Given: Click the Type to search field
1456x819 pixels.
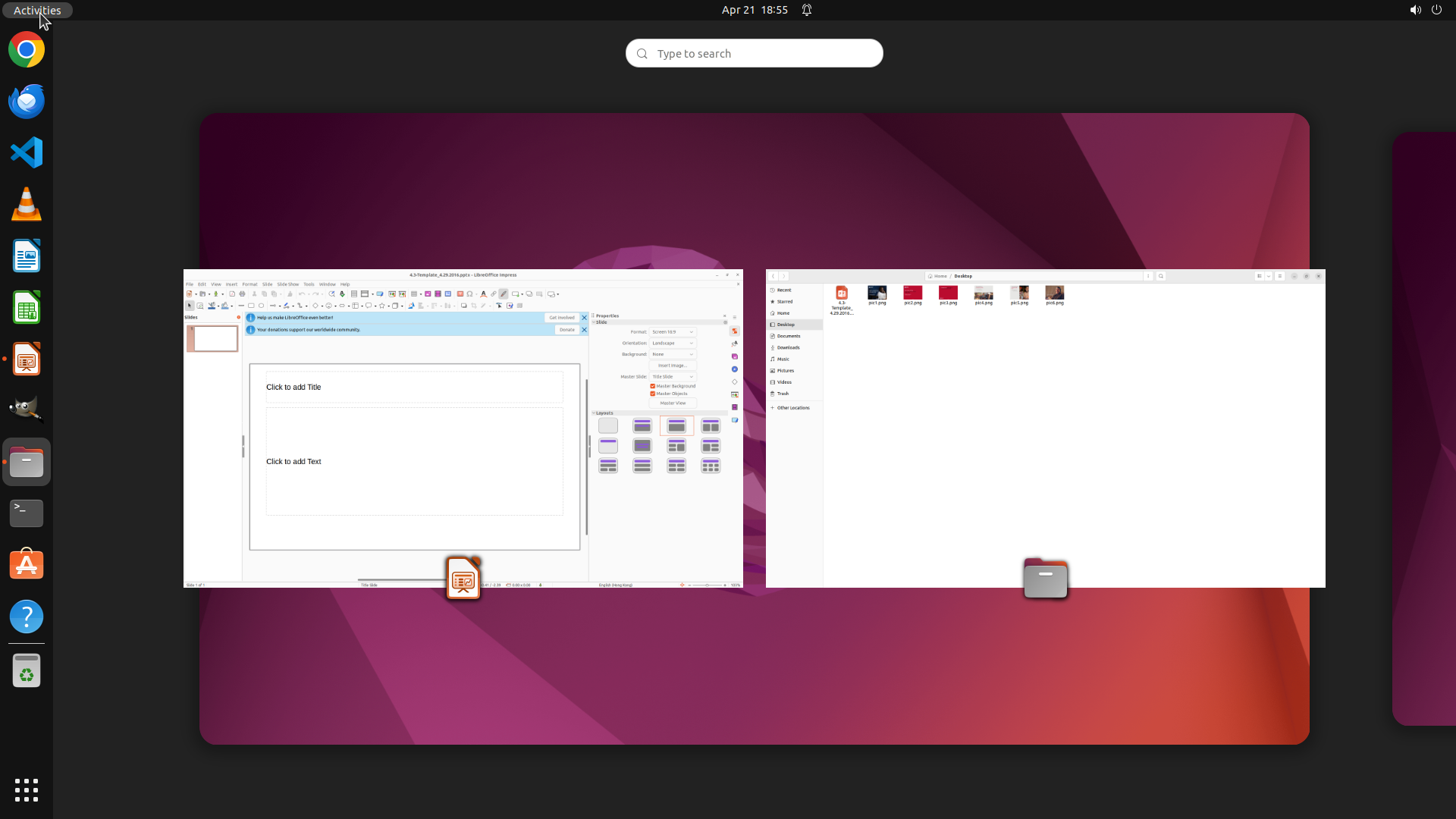Looking at the screenshot, I should [x=754, y=53].
